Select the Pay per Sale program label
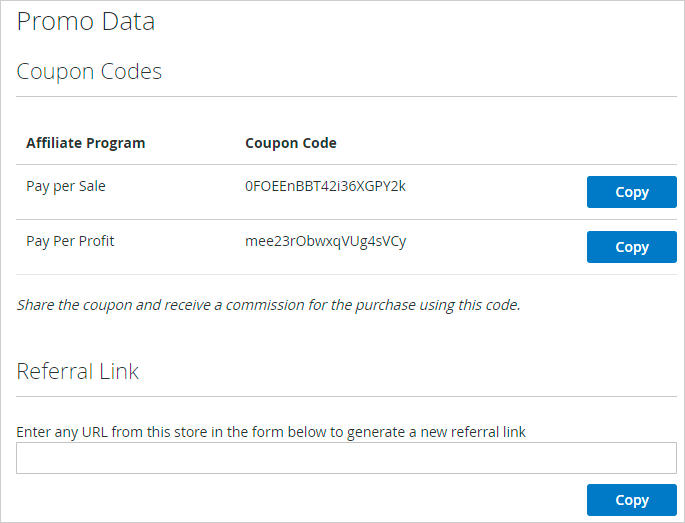 pos(66,186)
